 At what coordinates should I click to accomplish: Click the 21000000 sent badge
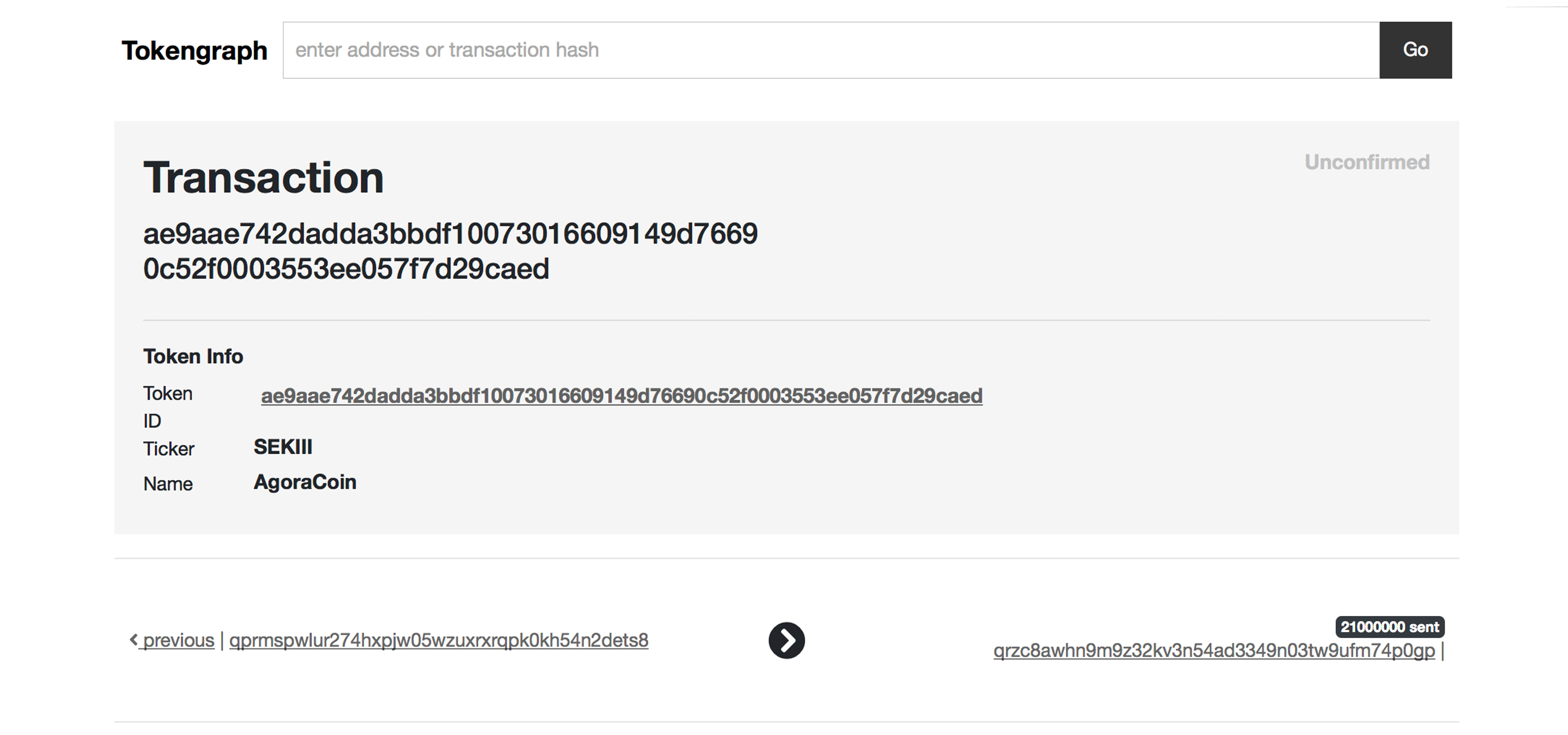click(1389, 627)
